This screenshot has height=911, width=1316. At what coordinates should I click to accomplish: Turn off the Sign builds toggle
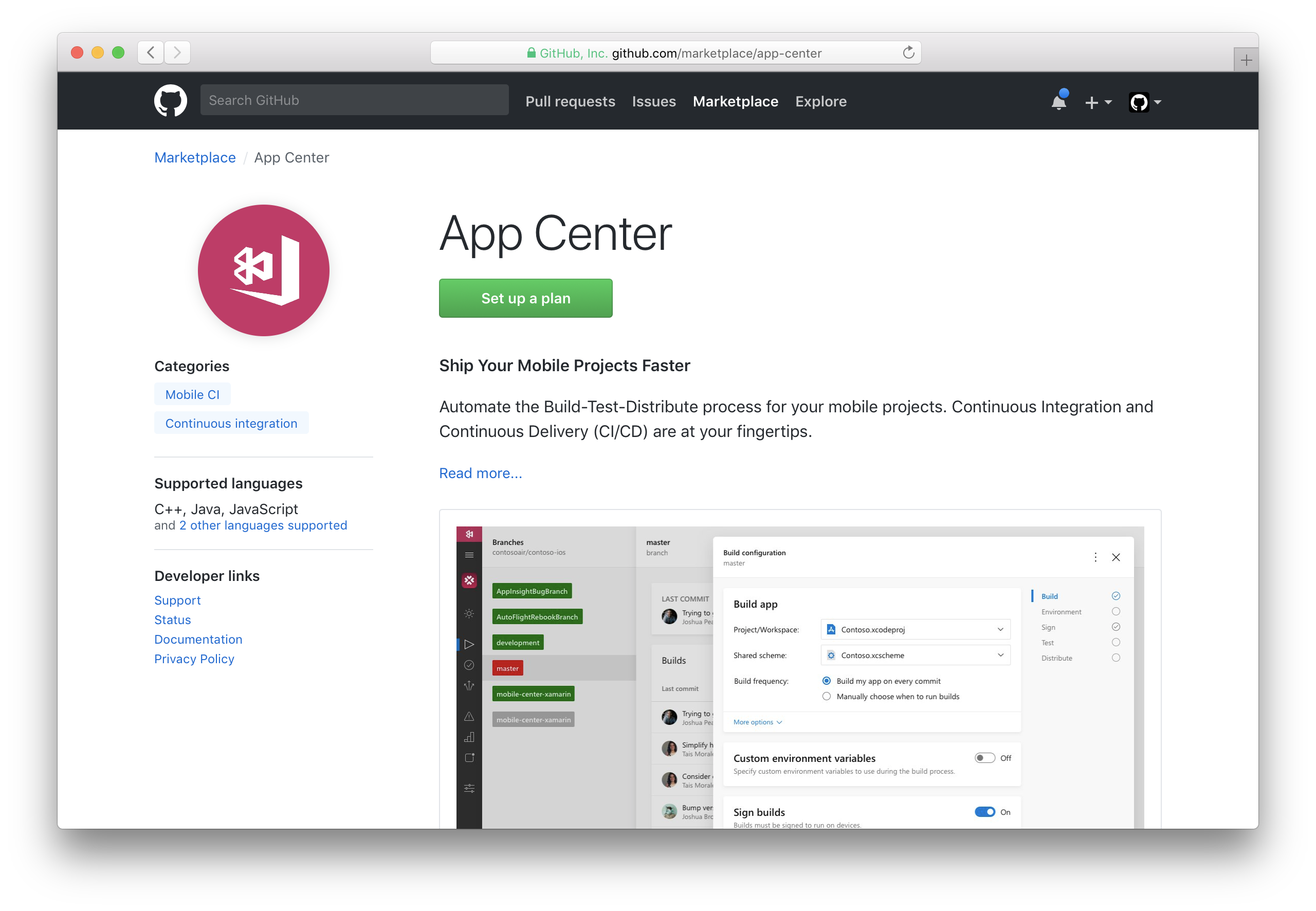tap(984, 812)
